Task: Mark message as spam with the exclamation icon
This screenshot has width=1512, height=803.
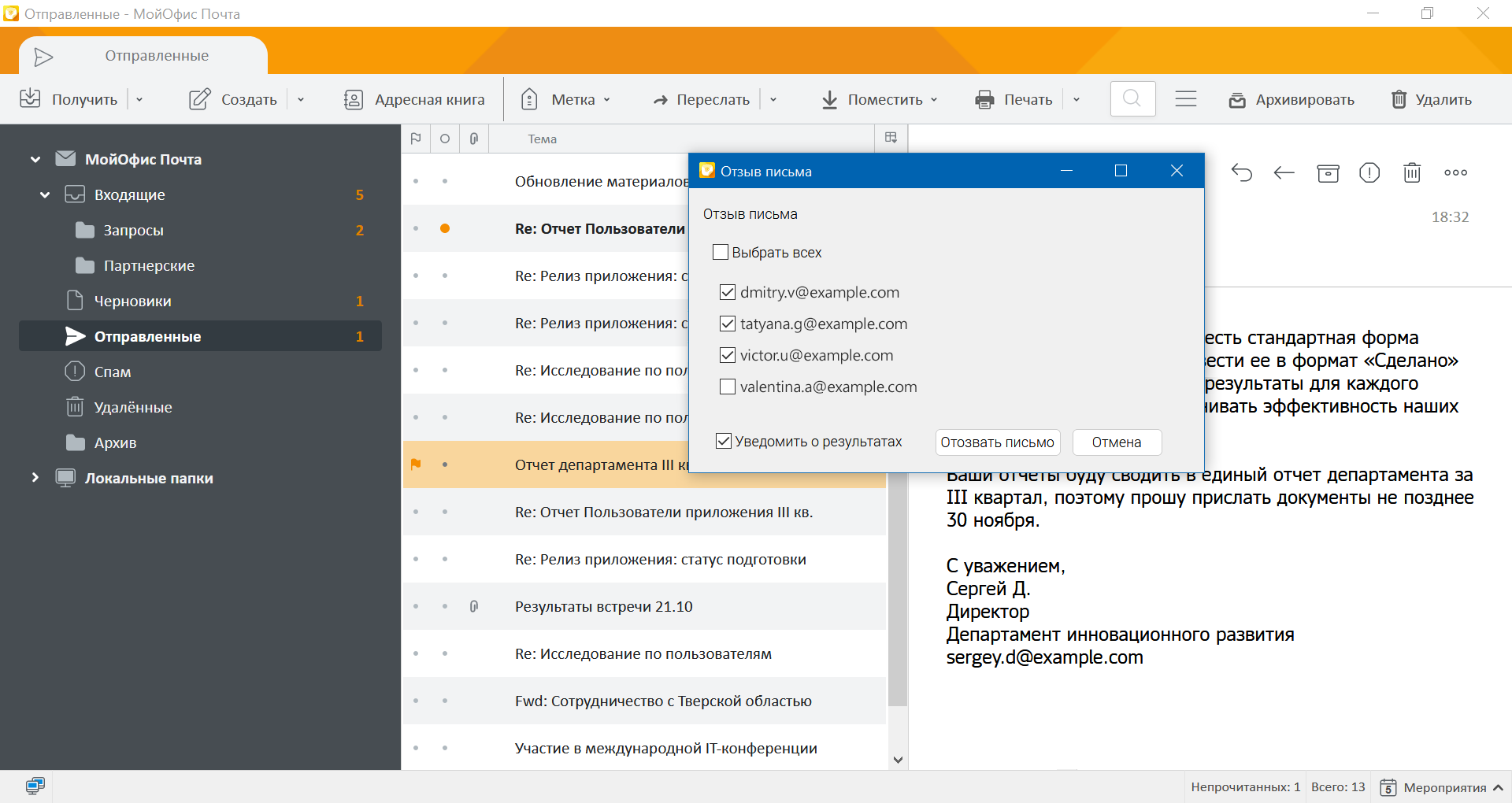Action: [1369, 172]
